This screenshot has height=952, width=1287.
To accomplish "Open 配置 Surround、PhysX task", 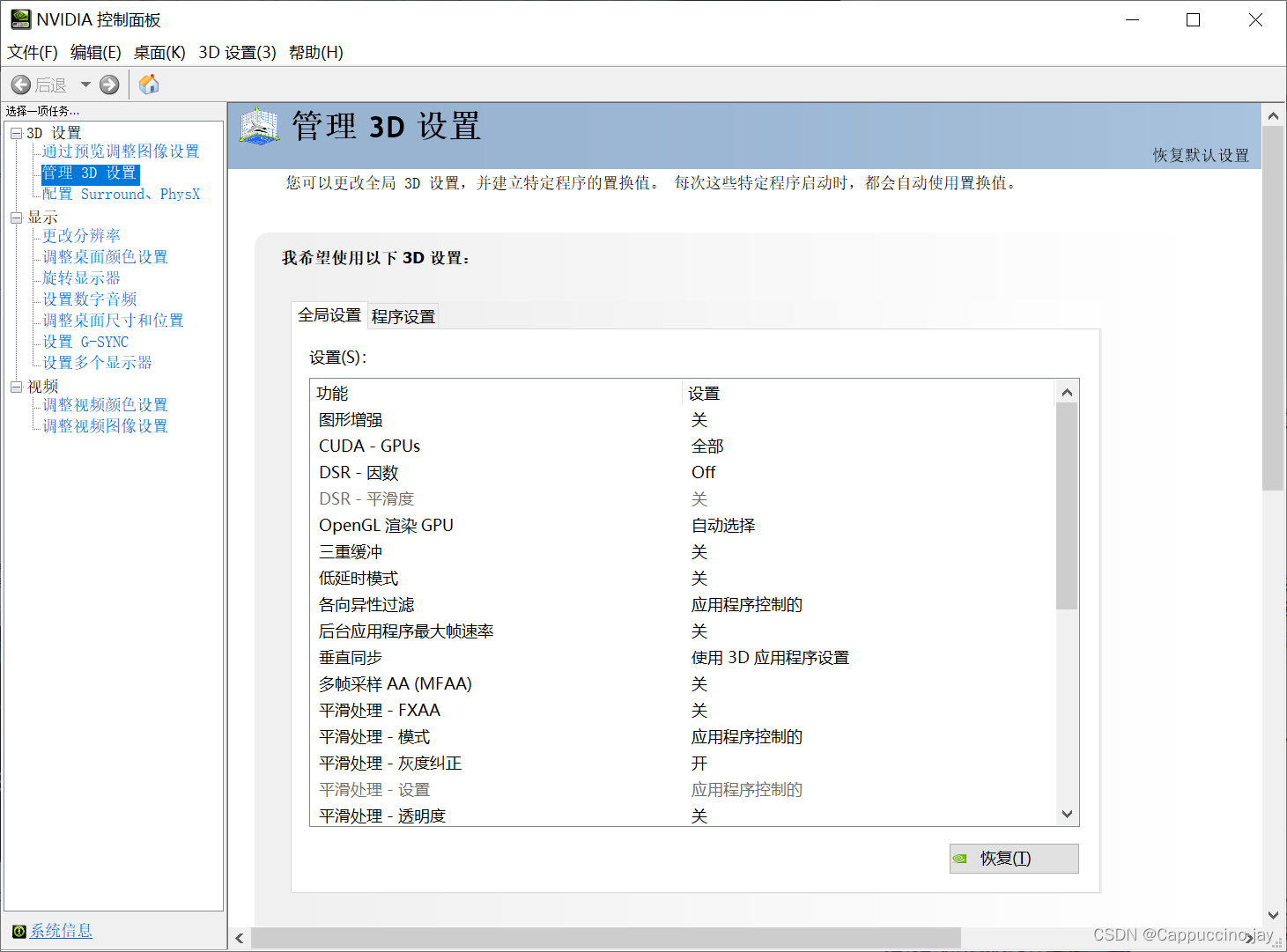I will pos(122,194).
